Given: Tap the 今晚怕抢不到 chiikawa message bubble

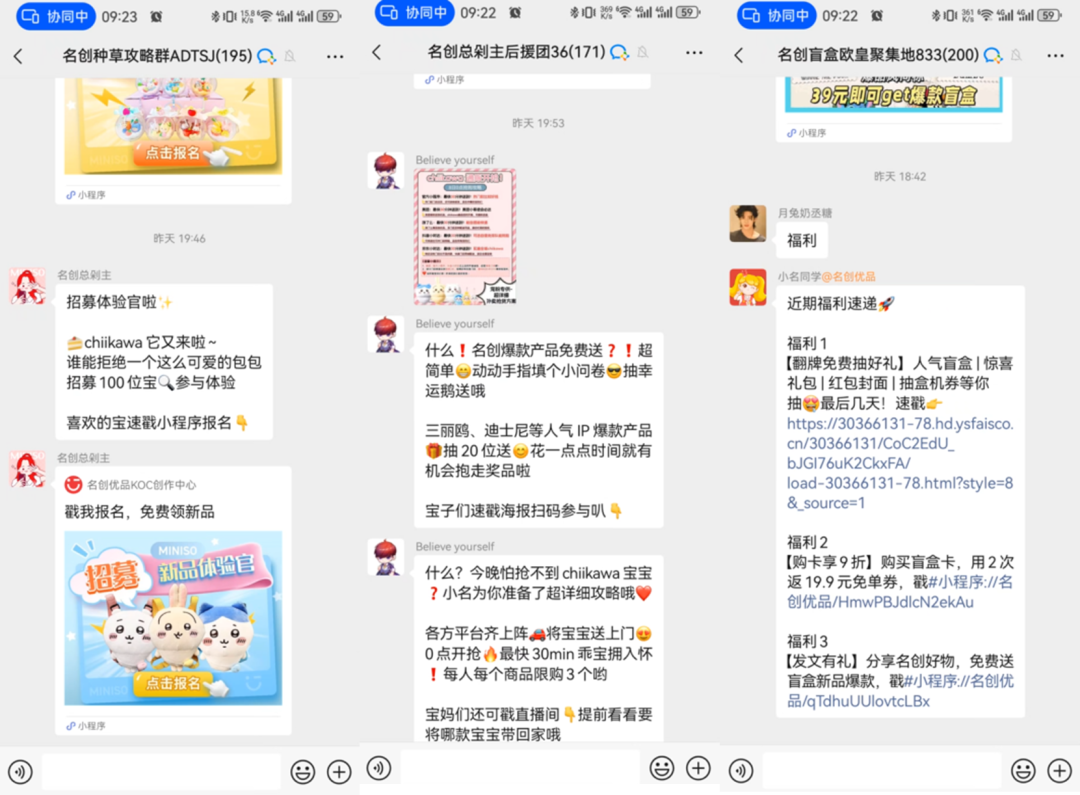Looking at the screenshot, I should pyautogui.click(x=539, y=649).
